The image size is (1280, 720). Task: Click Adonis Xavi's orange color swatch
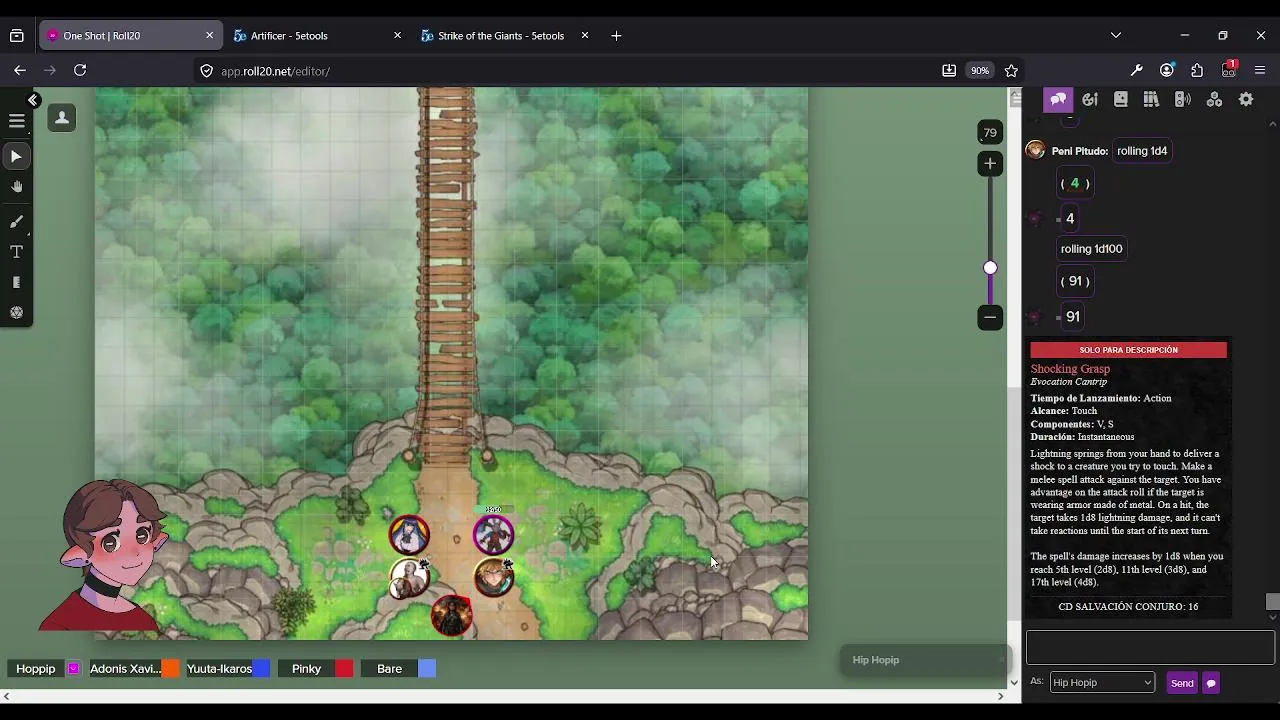(171, 669)
